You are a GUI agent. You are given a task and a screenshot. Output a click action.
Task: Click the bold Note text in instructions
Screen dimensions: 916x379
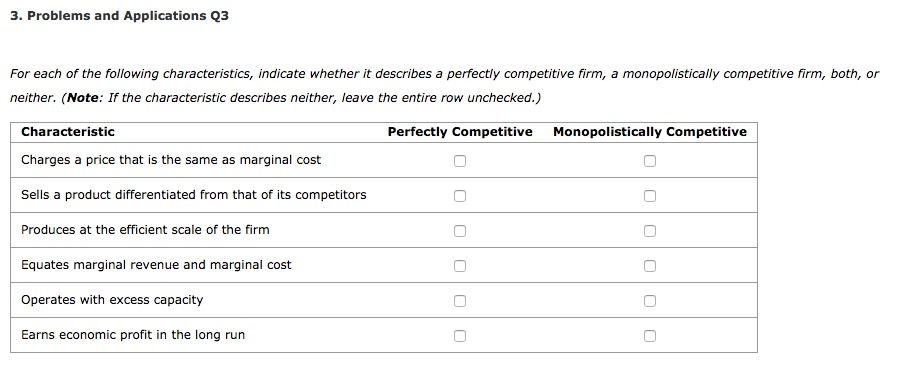point(82,98)
